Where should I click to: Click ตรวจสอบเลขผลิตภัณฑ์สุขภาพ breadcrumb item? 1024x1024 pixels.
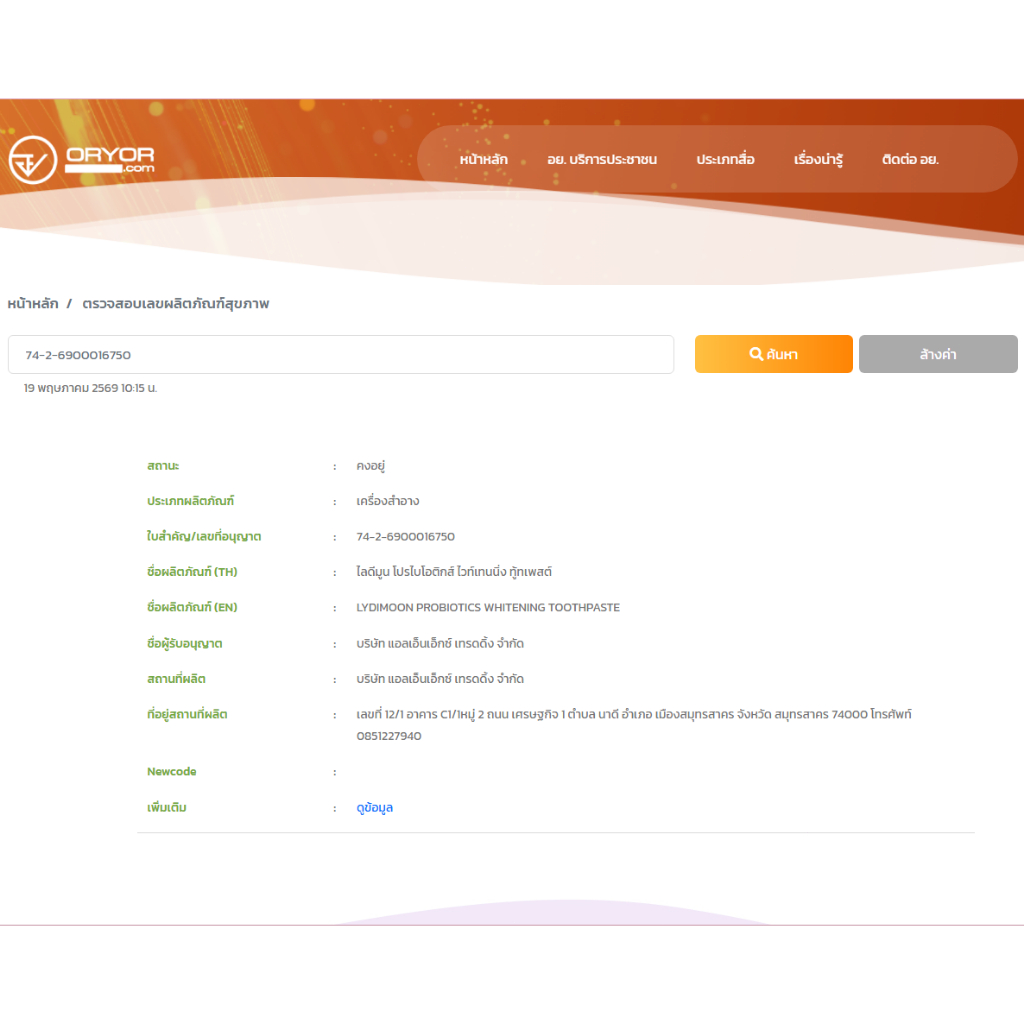[176, 304]
